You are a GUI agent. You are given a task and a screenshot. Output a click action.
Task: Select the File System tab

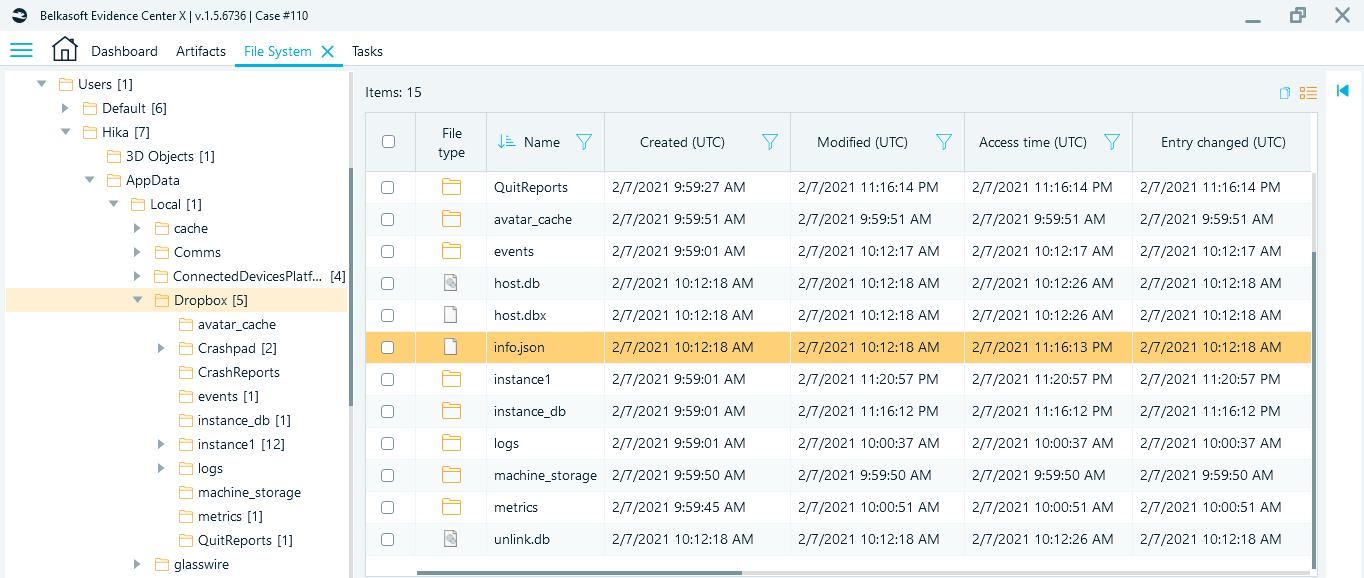pos(278,51)
